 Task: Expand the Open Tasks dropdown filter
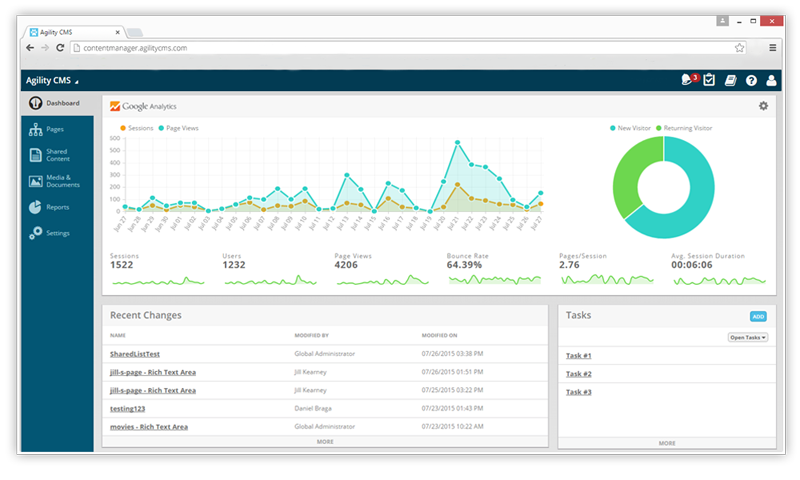tap(747, 338)
